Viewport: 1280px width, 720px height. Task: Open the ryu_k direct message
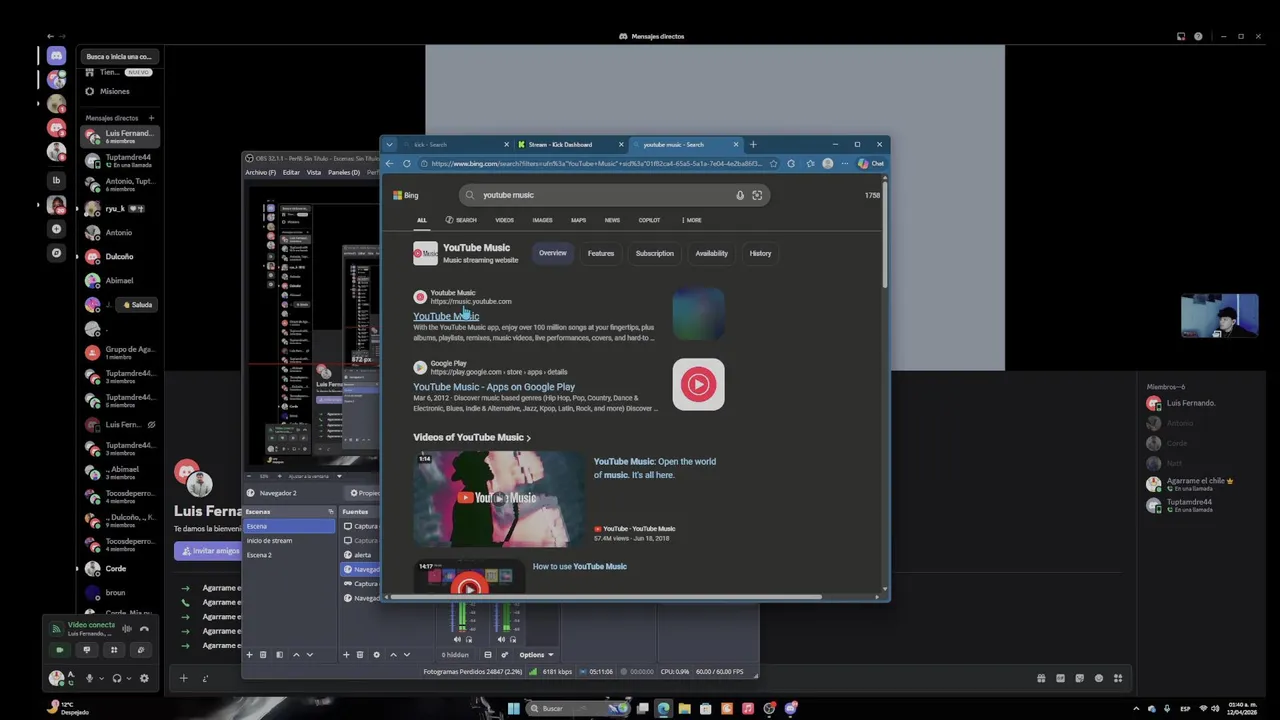click(120, 208)
